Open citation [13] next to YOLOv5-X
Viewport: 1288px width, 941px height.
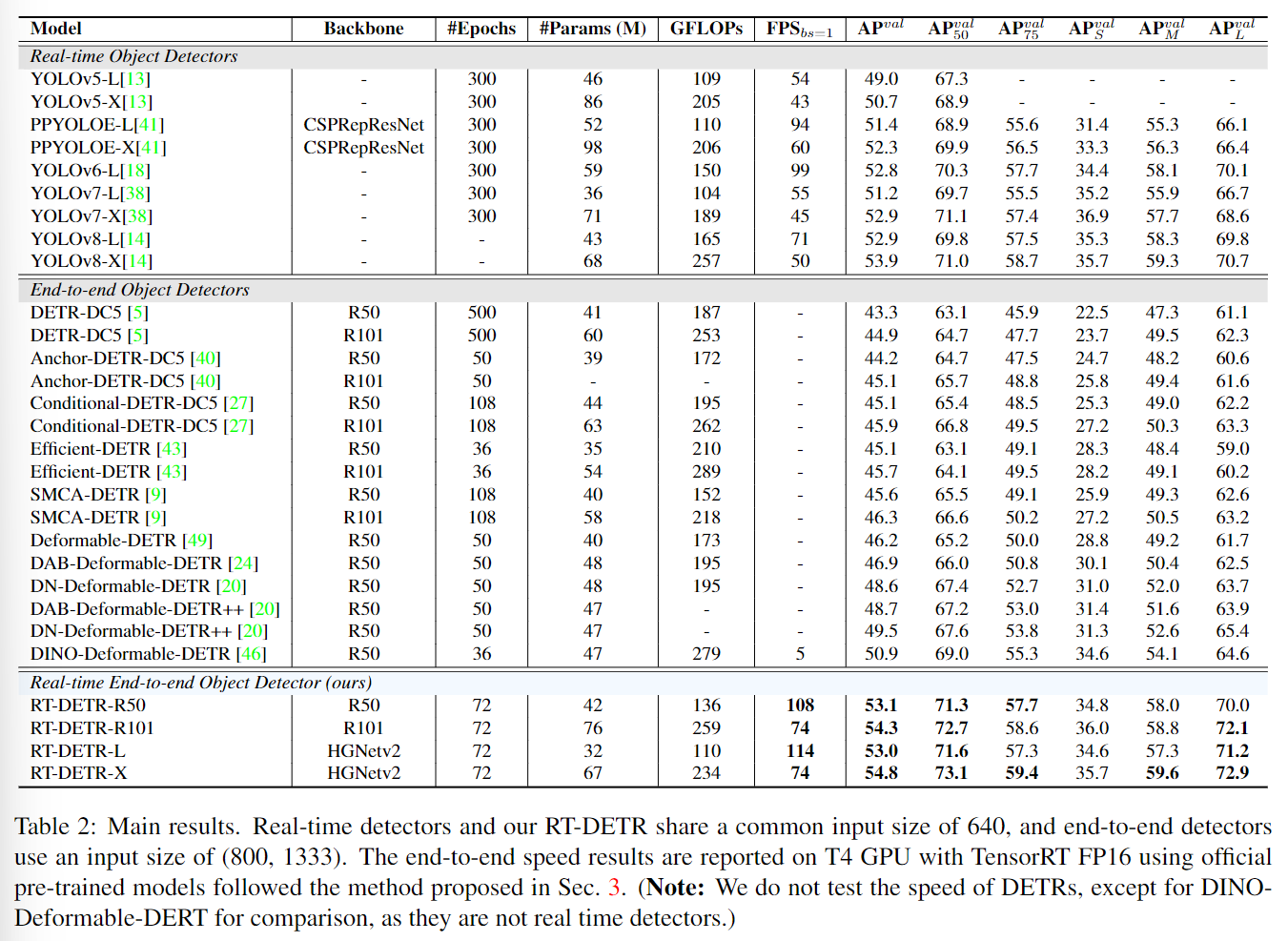coord(137,102)
